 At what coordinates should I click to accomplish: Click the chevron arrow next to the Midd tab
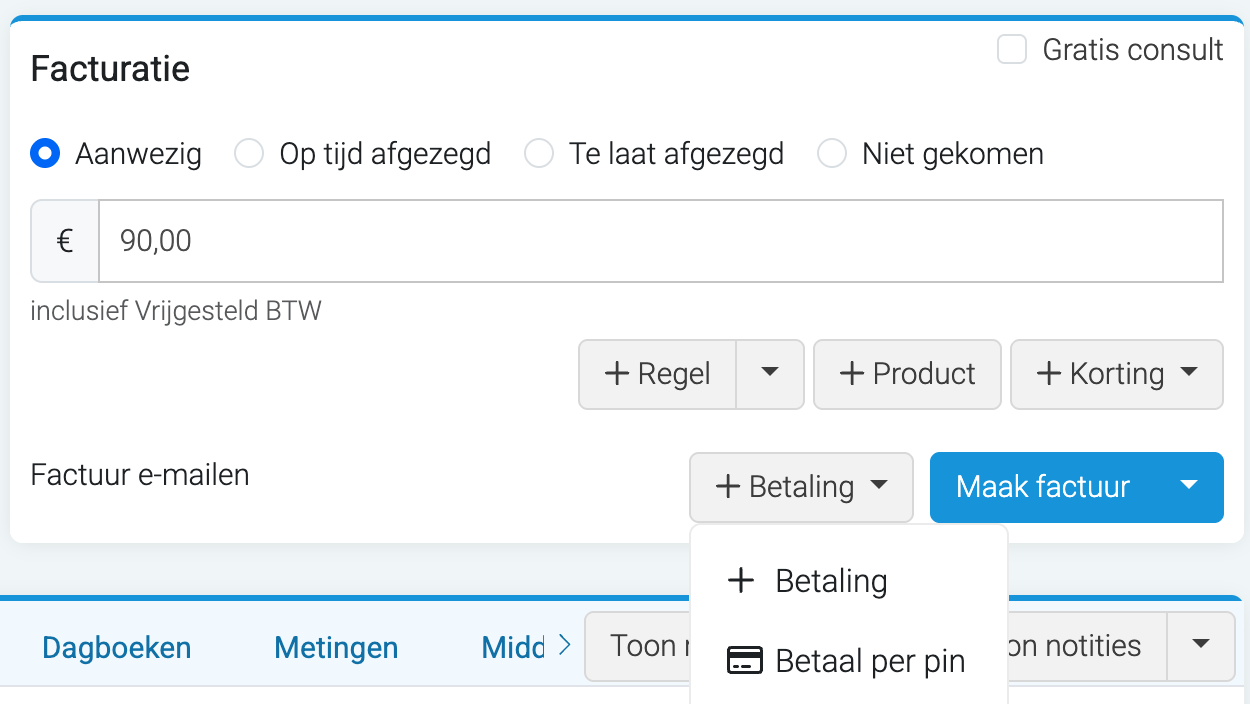tap(564, 646)
